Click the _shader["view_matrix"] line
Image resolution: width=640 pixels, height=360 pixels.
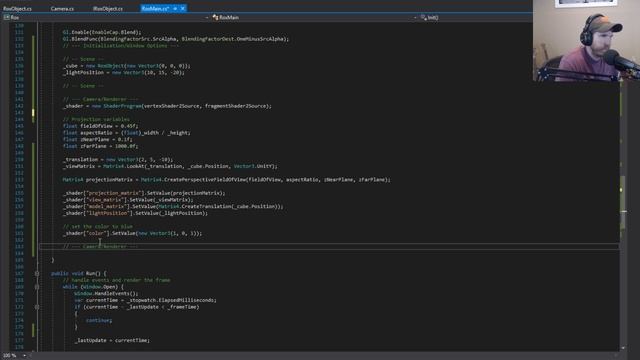coord(128,200)
